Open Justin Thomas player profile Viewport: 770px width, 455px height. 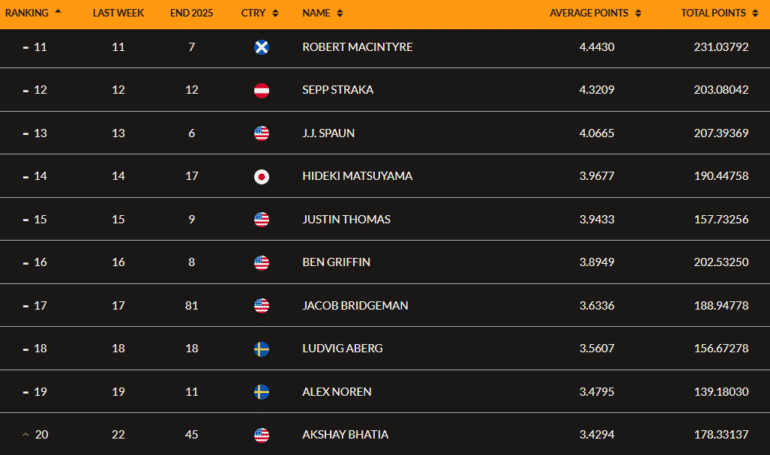346,219
